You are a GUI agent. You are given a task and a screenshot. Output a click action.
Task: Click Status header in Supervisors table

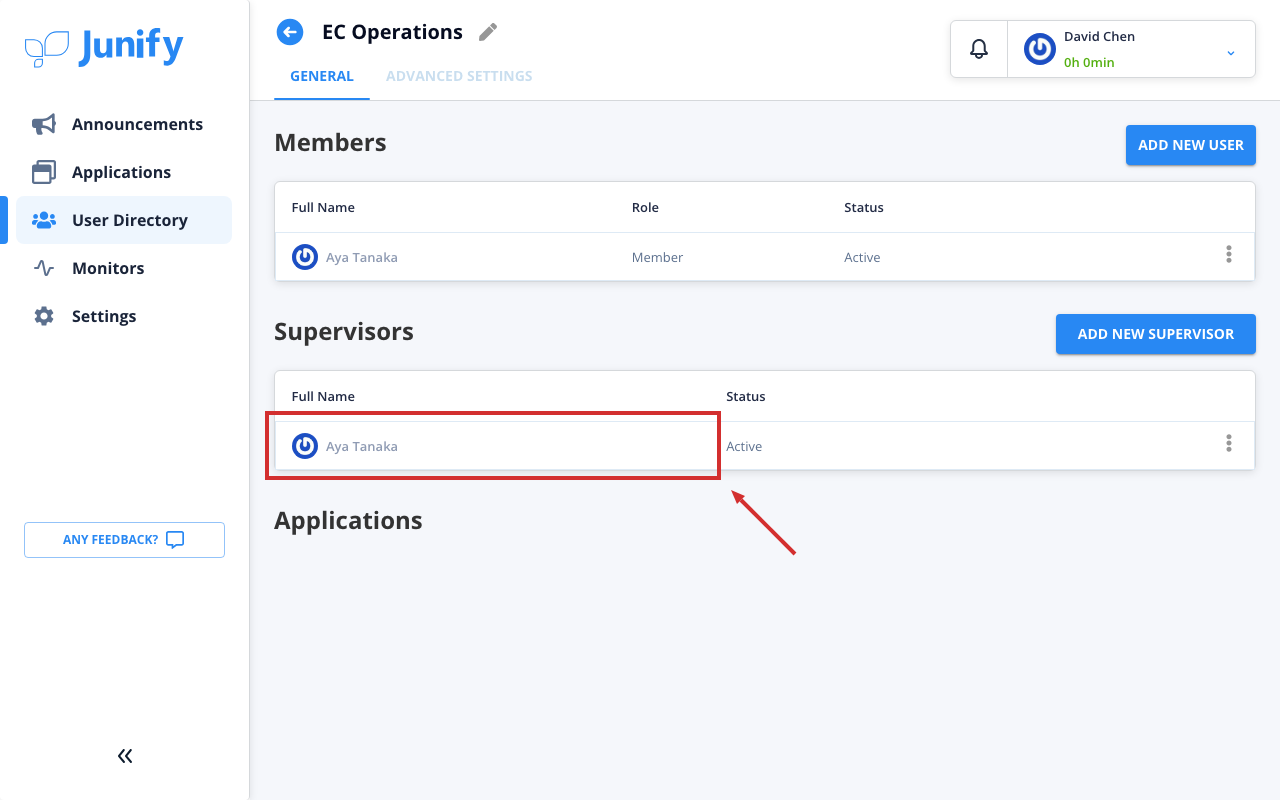tap(746, 397)
